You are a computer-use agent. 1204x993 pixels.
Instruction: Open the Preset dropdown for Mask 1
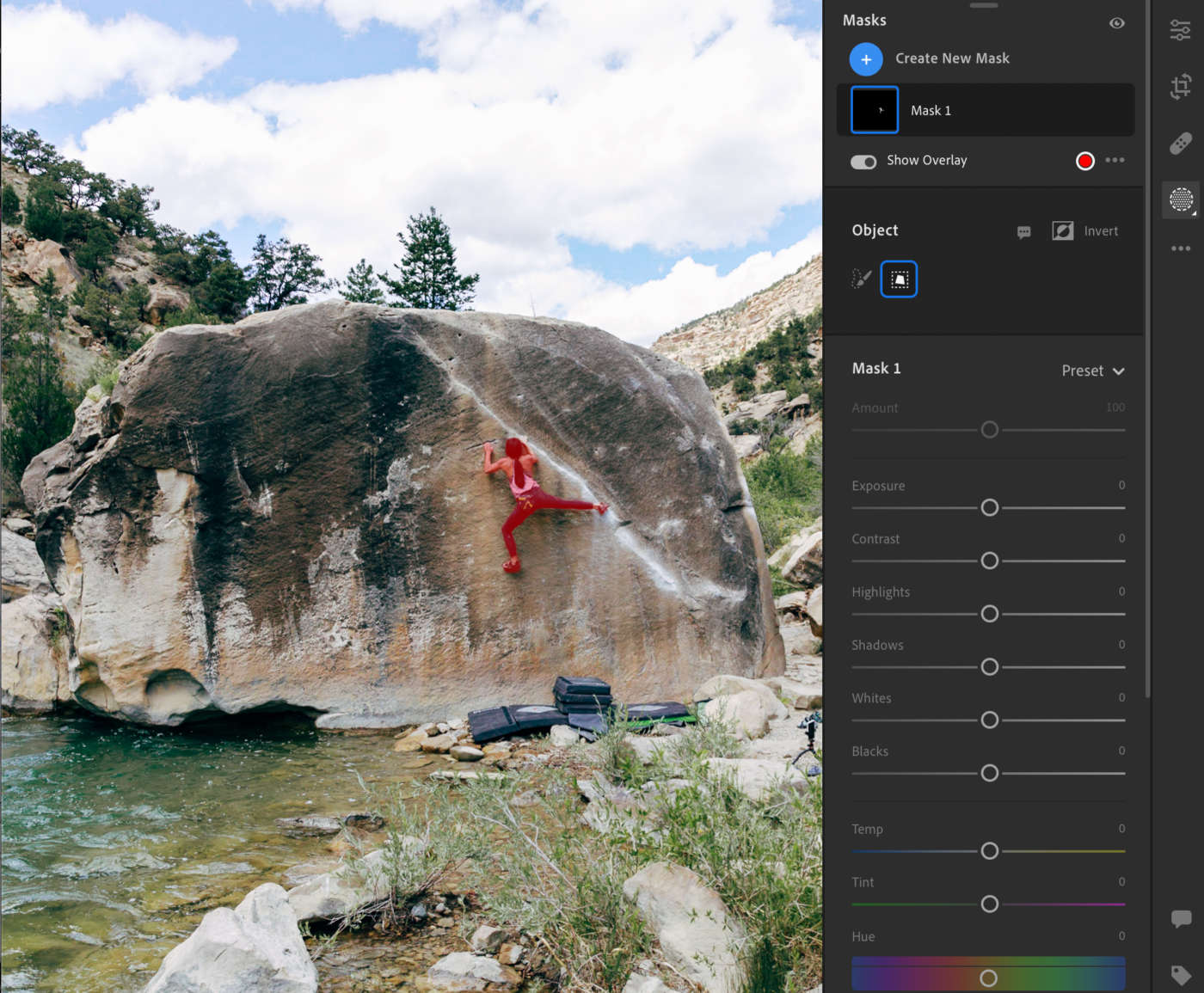[x=1092, y=371]
